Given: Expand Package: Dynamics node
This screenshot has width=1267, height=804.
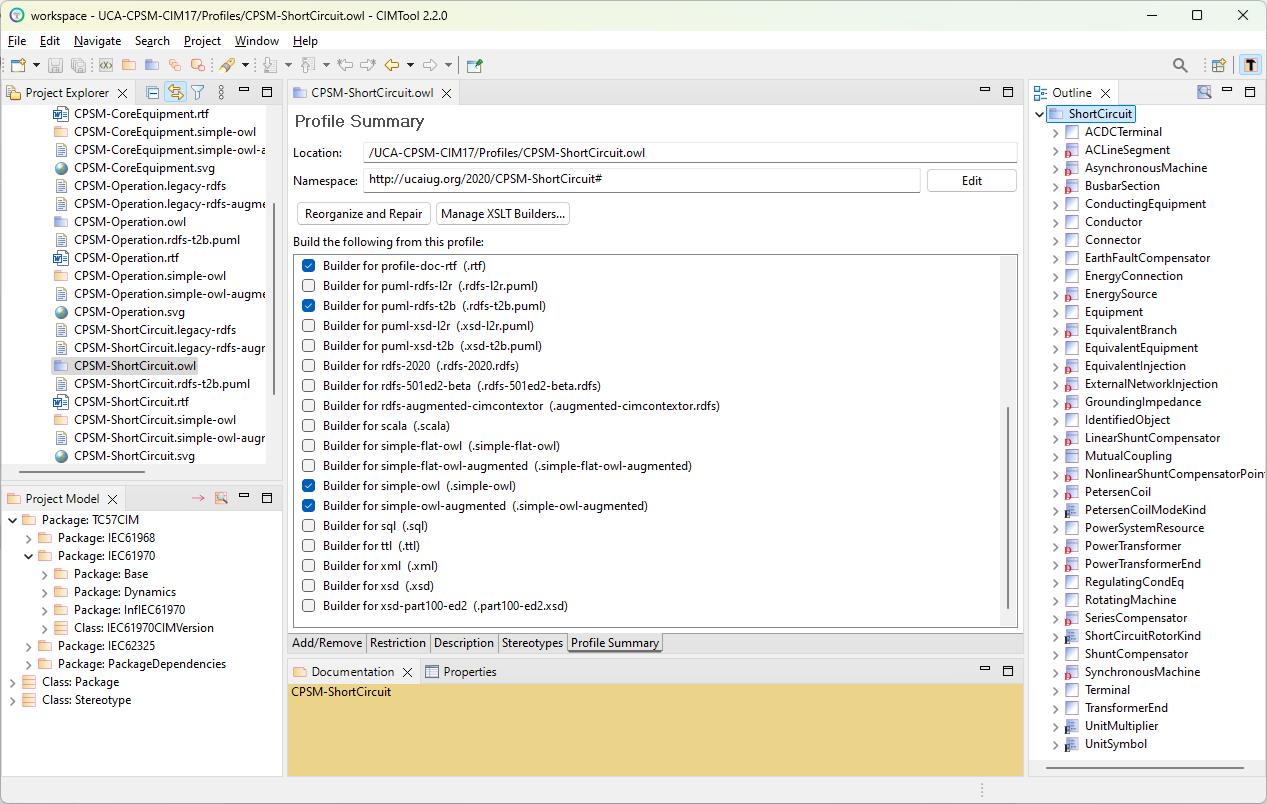Looking at the screenshot, I should pyautogui.click(x=44, y=592).
